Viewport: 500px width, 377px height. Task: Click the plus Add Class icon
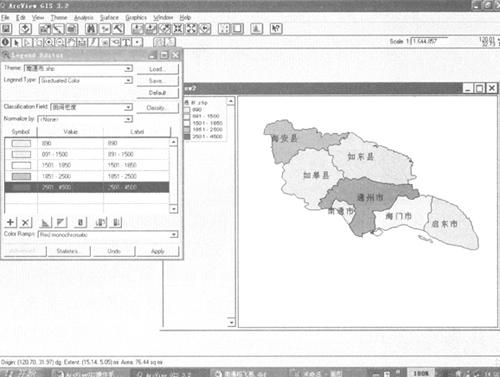(11, 222)
